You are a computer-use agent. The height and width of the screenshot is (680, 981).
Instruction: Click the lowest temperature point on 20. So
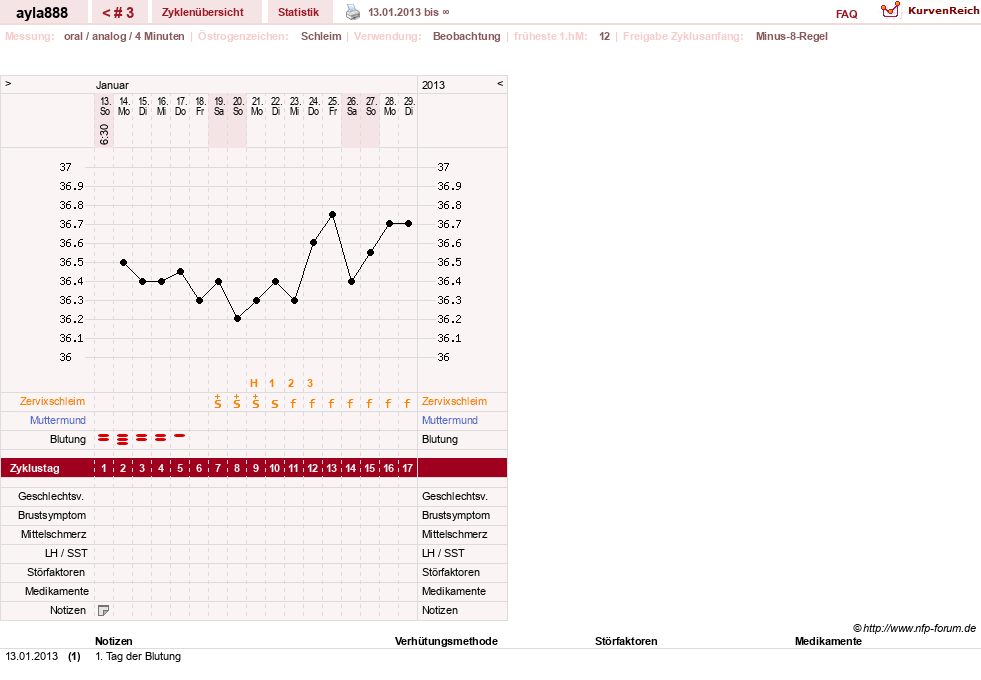(237, 318)
